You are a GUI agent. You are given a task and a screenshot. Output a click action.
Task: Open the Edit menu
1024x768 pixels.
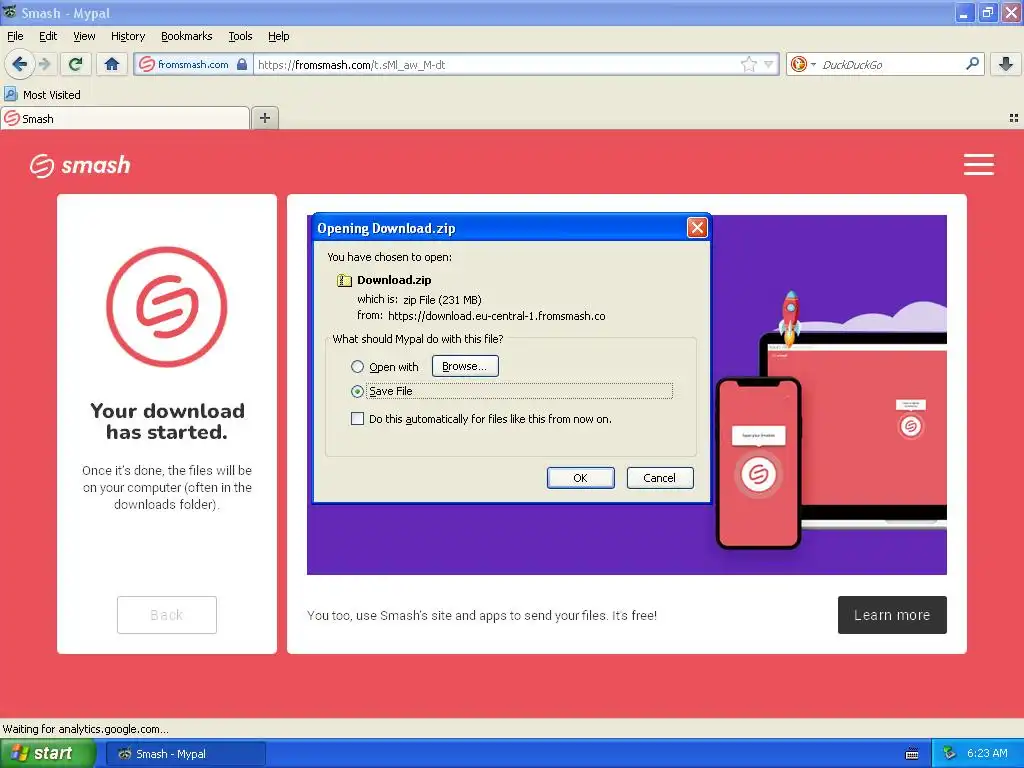[48, 36]
